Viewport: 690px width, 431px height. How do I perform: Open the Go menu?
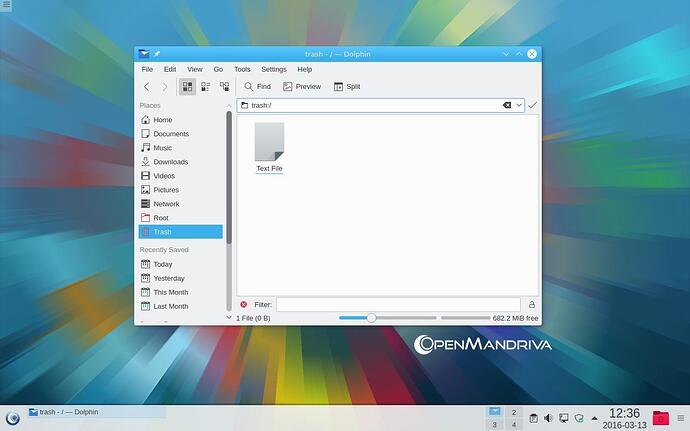218,69
